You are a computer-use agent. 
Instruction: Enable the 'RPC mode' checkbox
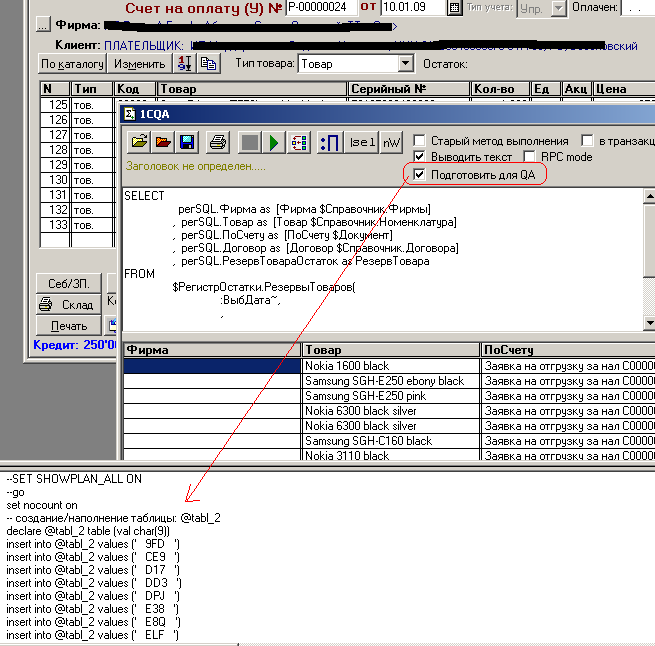click(531, 158)
